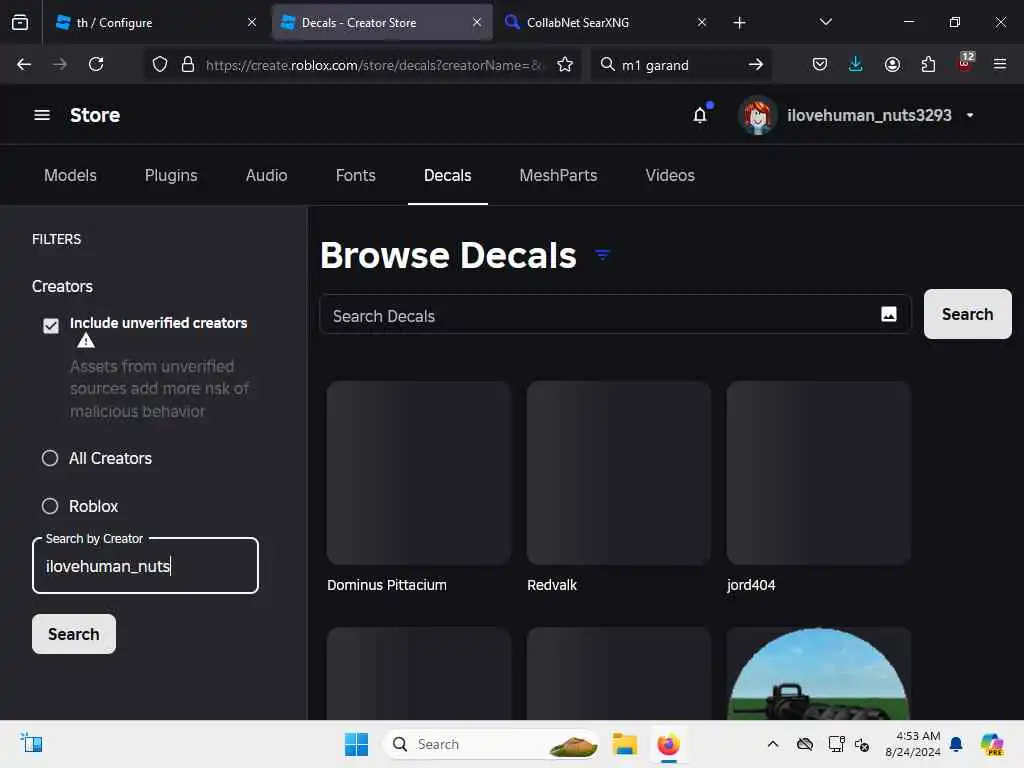The image size is (1024, 768).
Task: Click the Firefox taskbar icon
Action: (668, 744)
